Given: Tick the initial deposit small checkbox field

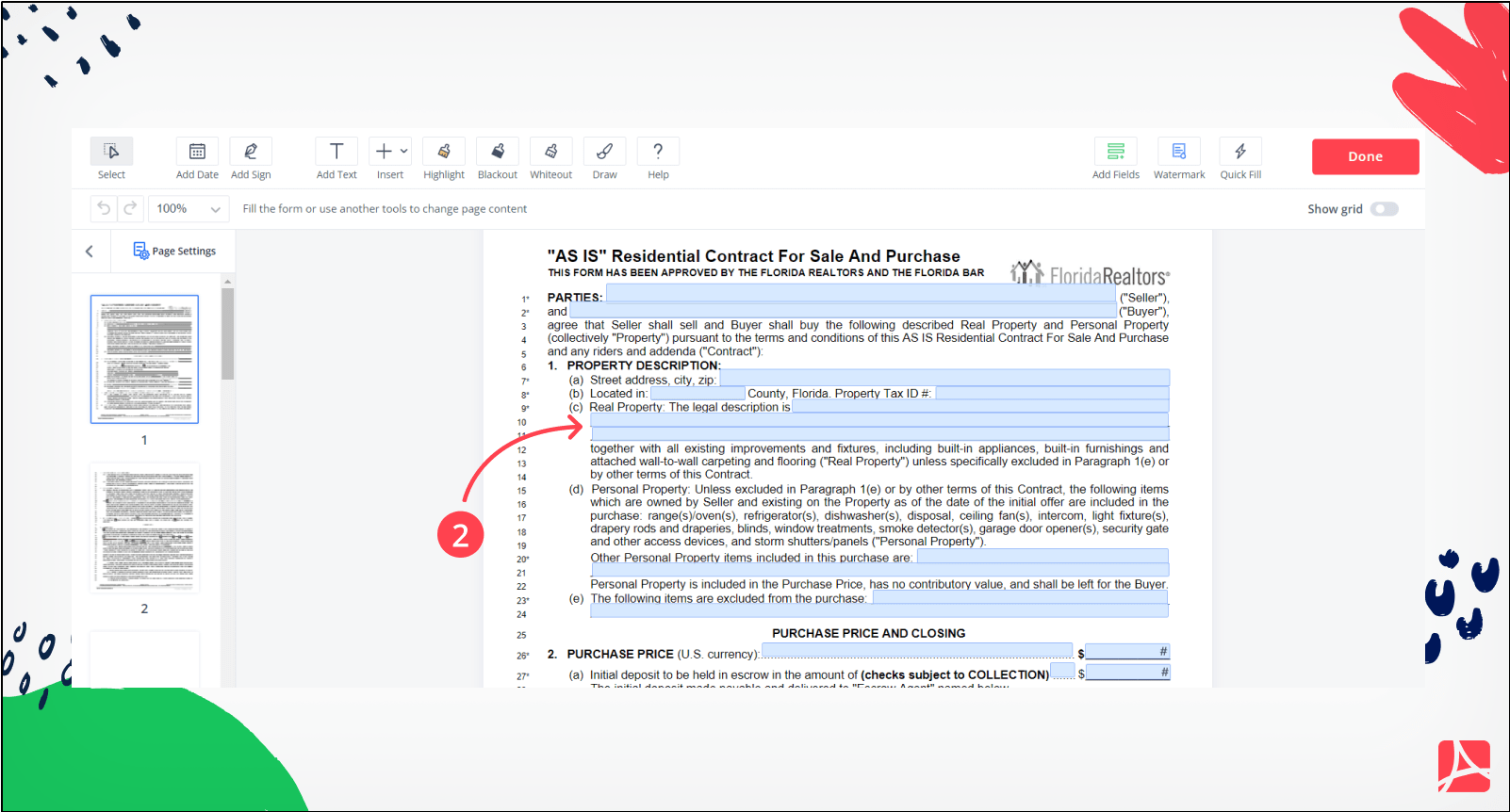Looking at the screenshot, I should pos(1062,671).
